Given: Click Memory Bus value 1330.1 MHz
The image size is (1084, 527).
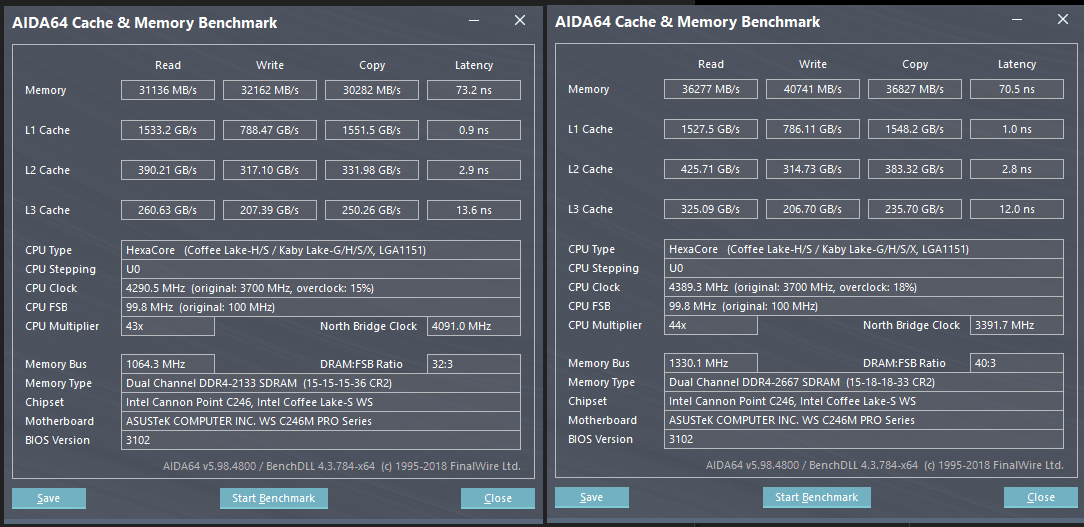Looking at the screenshot, I should 711,363.
